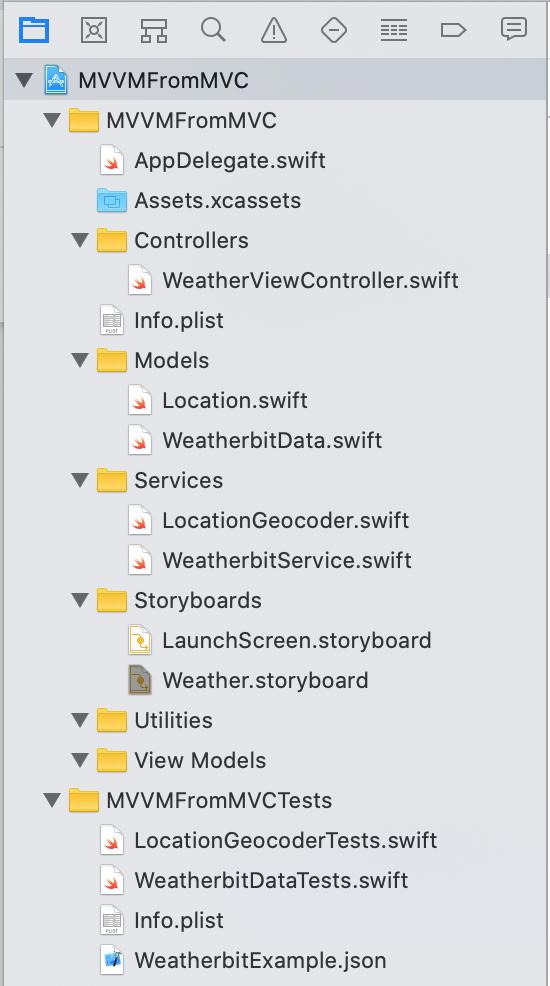Open the Find navigator magnifier icon
Screen dimensions: 550x986
(x=213, y=30)
